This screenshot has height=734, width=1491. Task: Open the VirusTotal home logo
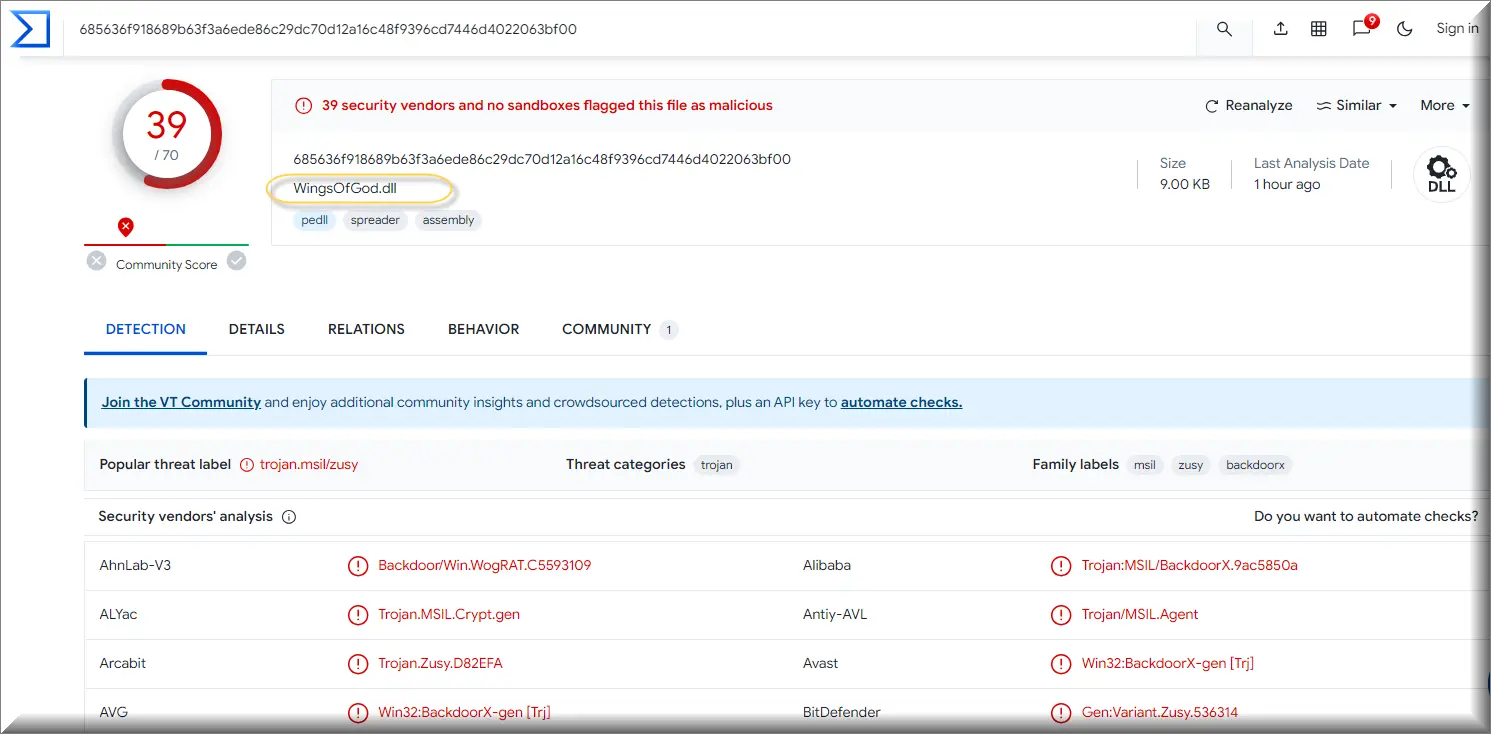[30, 29]
